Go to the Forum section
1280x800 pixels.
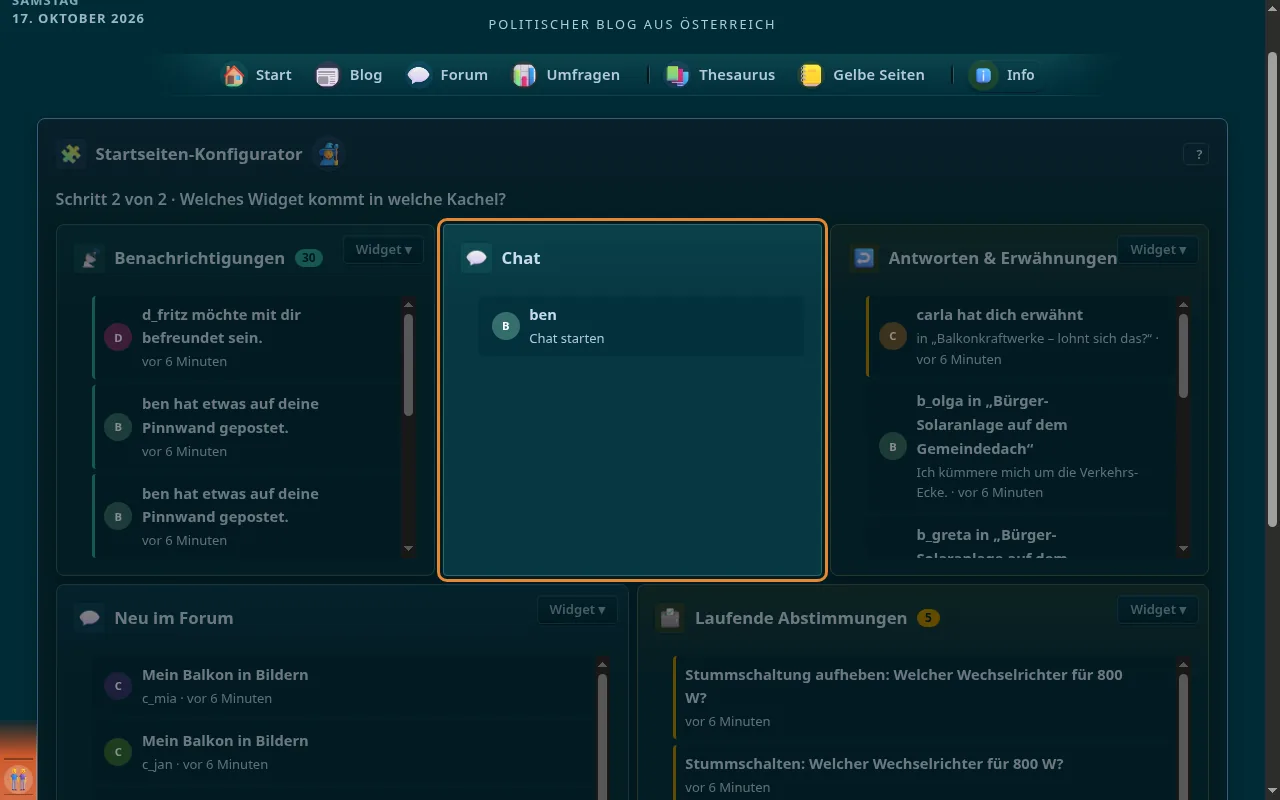[x=447, y=75]
